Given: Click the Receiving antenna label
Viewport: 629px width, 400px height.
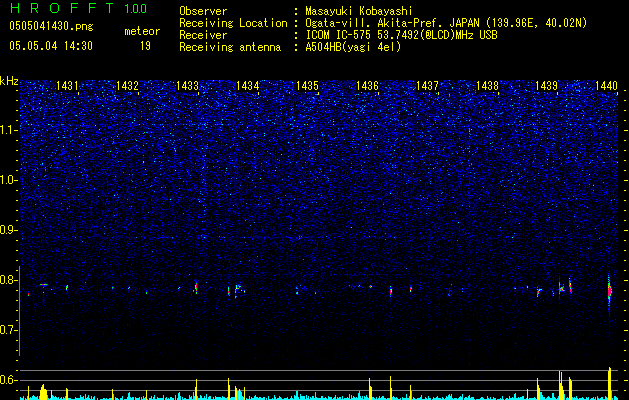Looking at the screenshot, I should [230, 47].
